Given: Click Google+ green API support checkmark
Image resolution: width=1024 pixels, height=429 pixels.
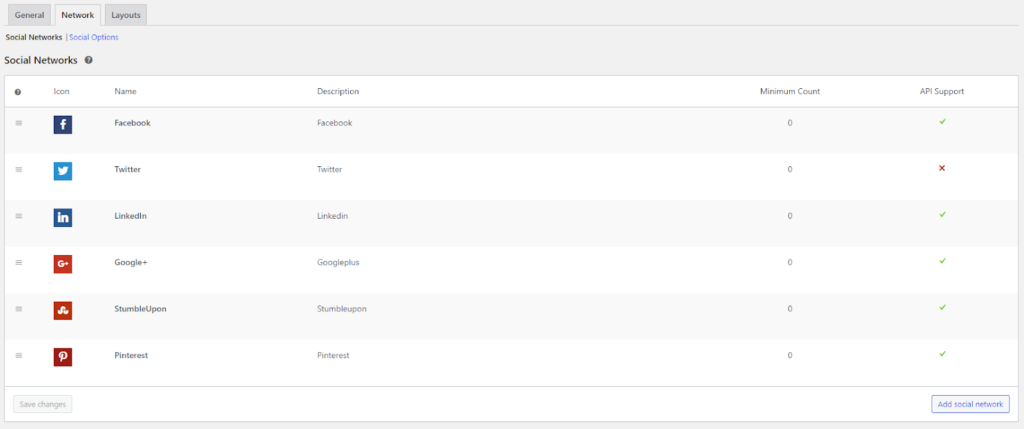Looking at the screenshot, I should (x=942, y=261).
